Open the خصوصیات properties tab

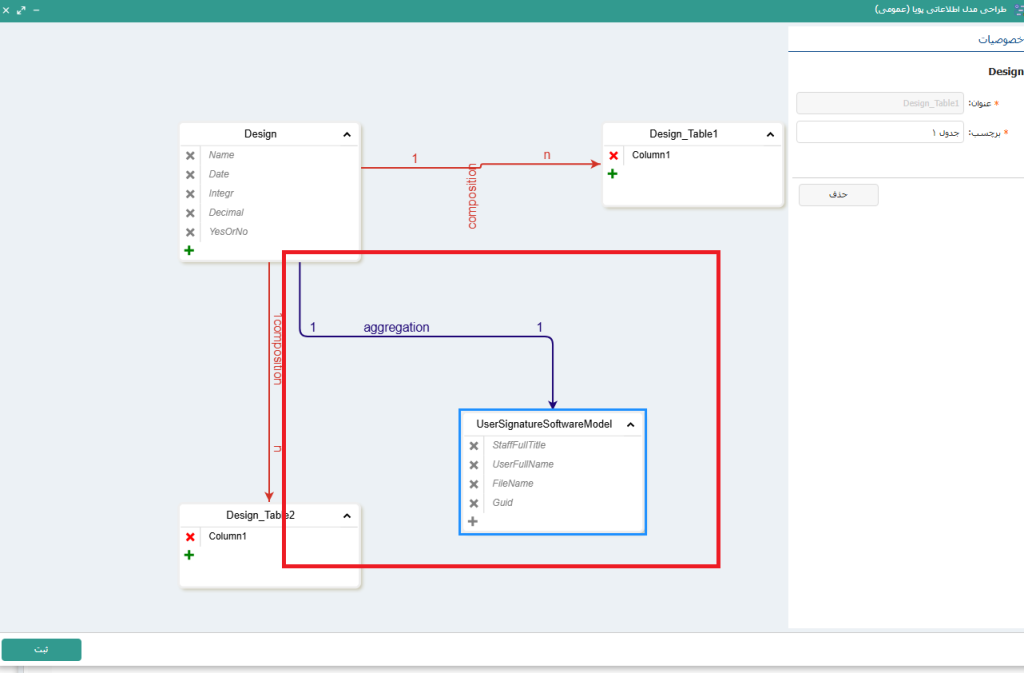[1000, 38]
